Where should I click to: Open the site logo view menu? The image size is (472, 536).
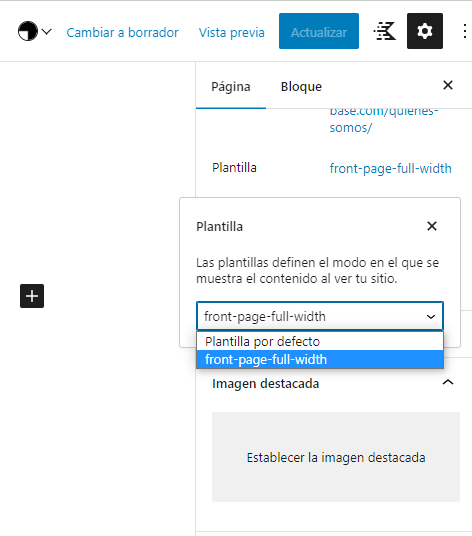click(28, 31)
